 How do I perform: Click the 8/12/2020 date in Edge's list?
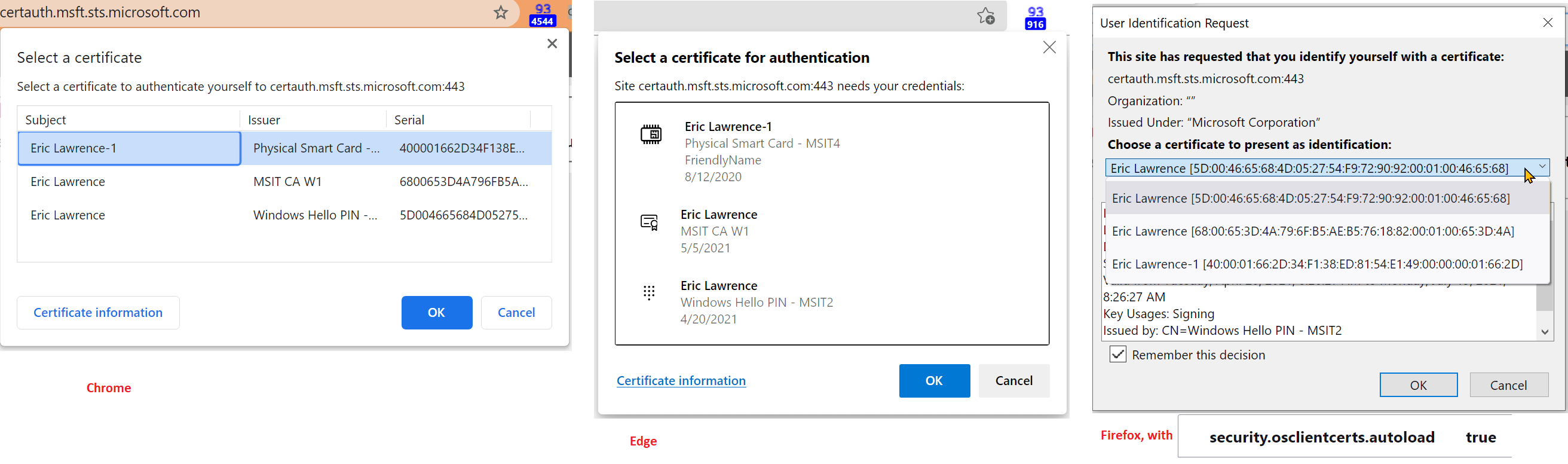pyautogui.click(x=713, y=176)
